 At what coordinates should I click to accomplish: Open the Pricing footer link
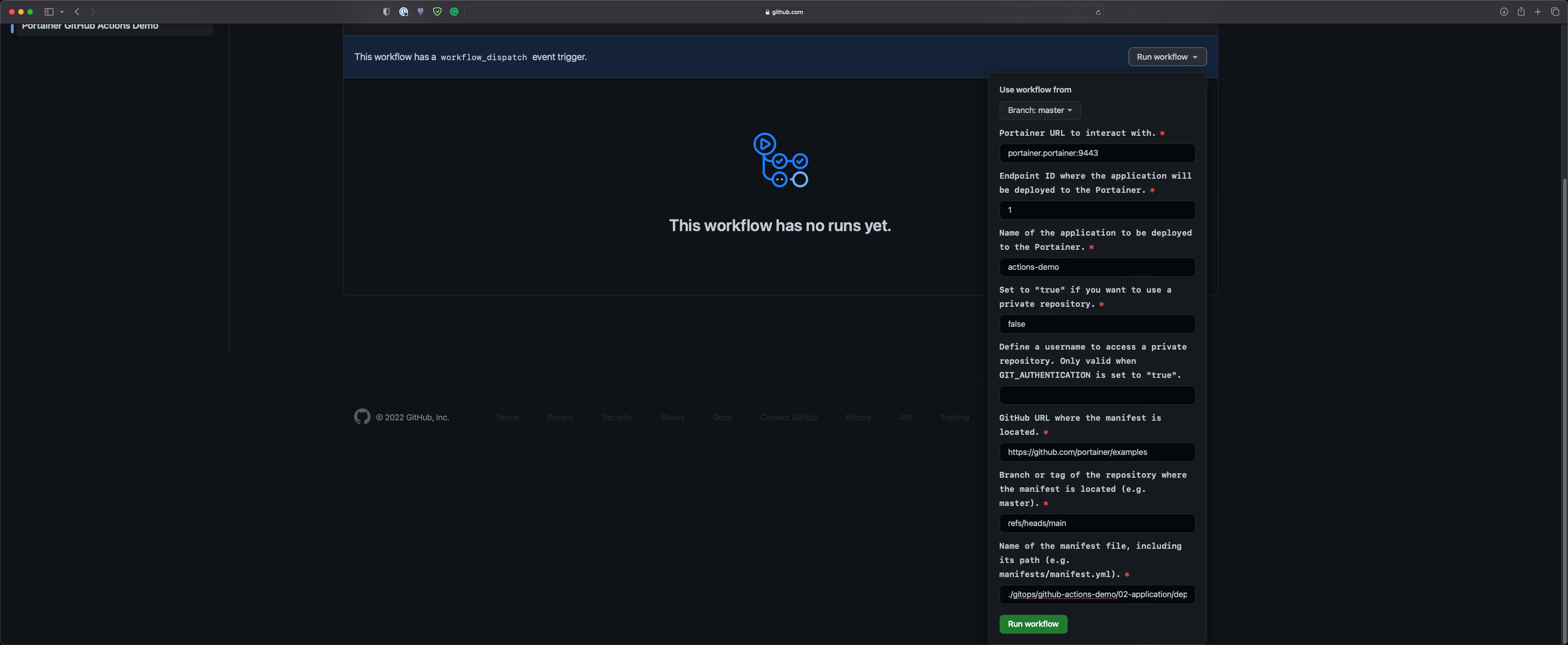[x=858, y=418]
